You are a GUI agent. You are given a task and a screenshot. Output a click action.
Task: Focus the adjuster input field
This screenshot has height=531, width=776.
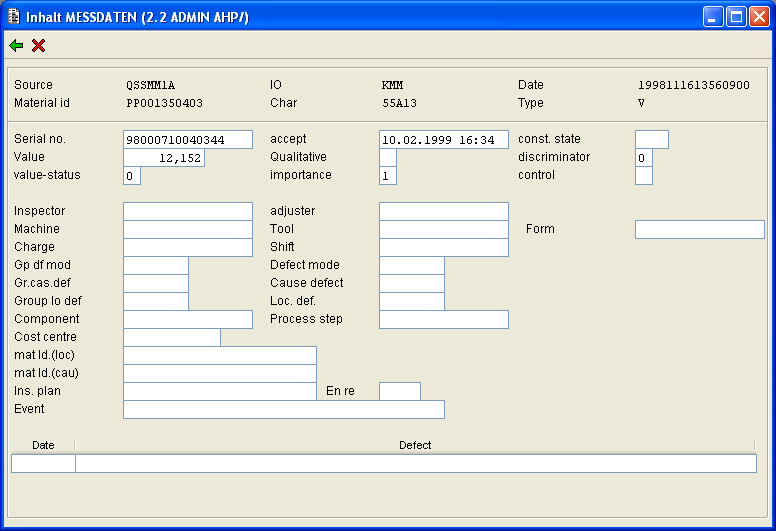click(444, 211)
